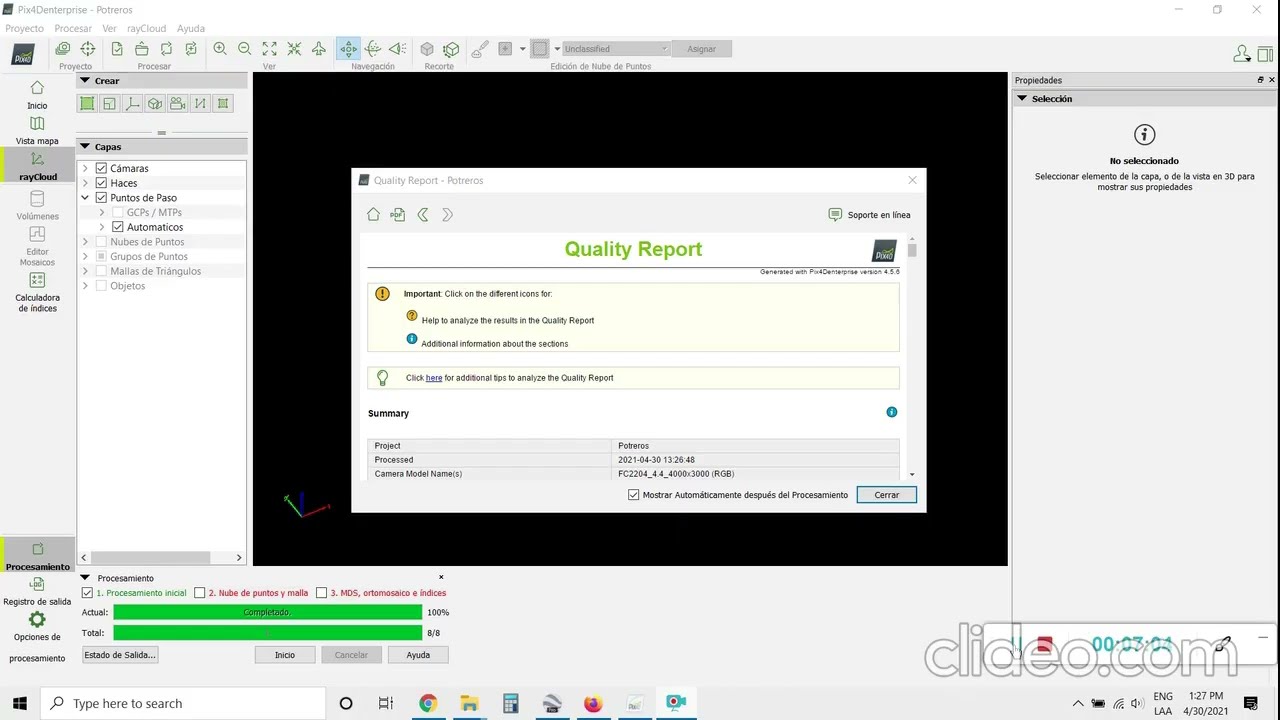Expand the Cámaras tree node
Viewport: 1280px width, 720px height.
[85, 168]
